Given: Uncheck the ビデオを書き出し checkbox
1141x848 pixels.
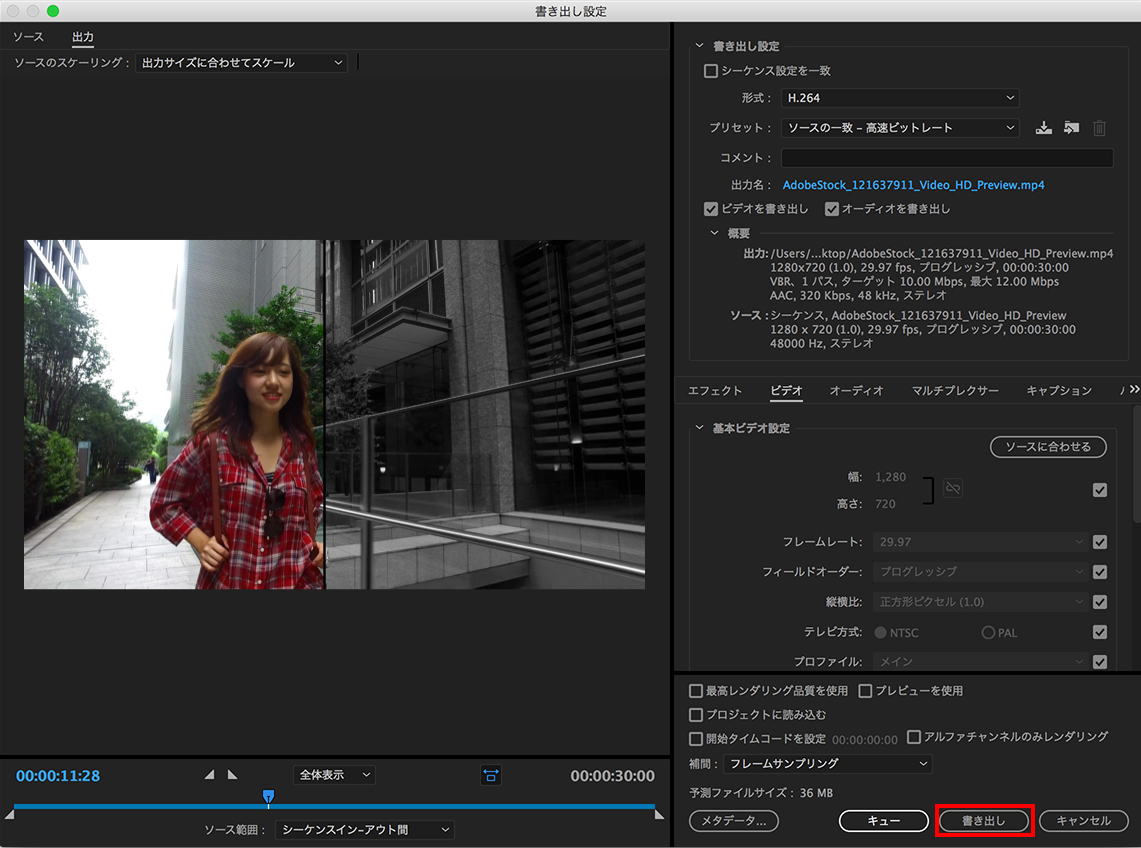Looking at the screenshot, I should click(x=711, y=209).
